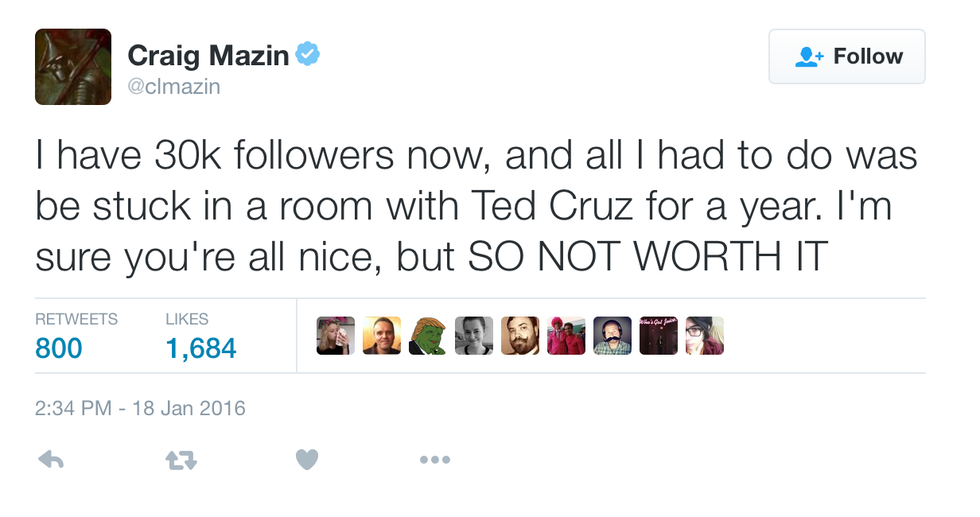
Task: View the 800 retweets list
Action: tap(59, 348)
